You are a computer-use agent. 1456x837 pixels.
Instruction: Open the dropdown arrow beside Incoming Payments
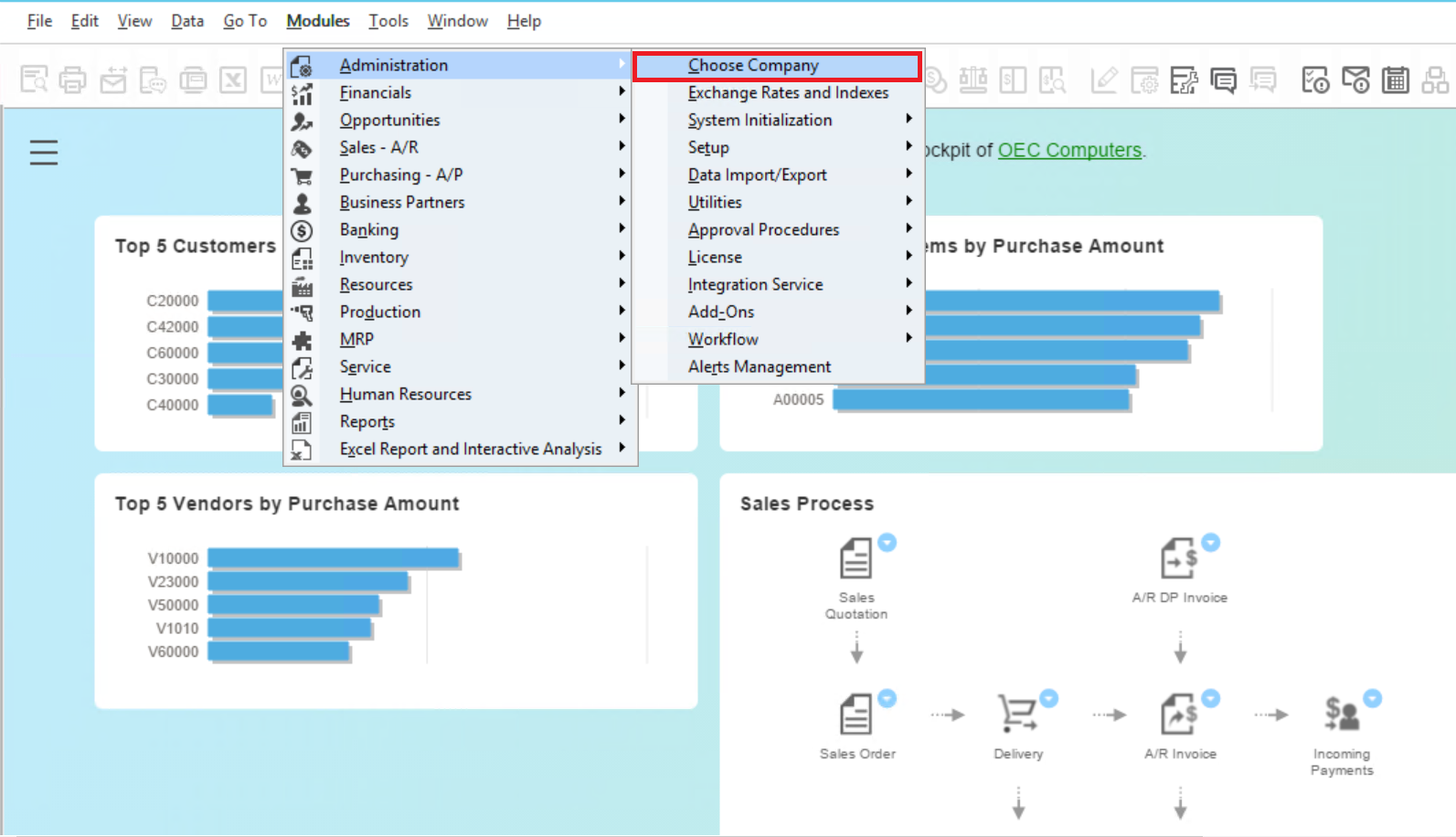[1372, 699]
